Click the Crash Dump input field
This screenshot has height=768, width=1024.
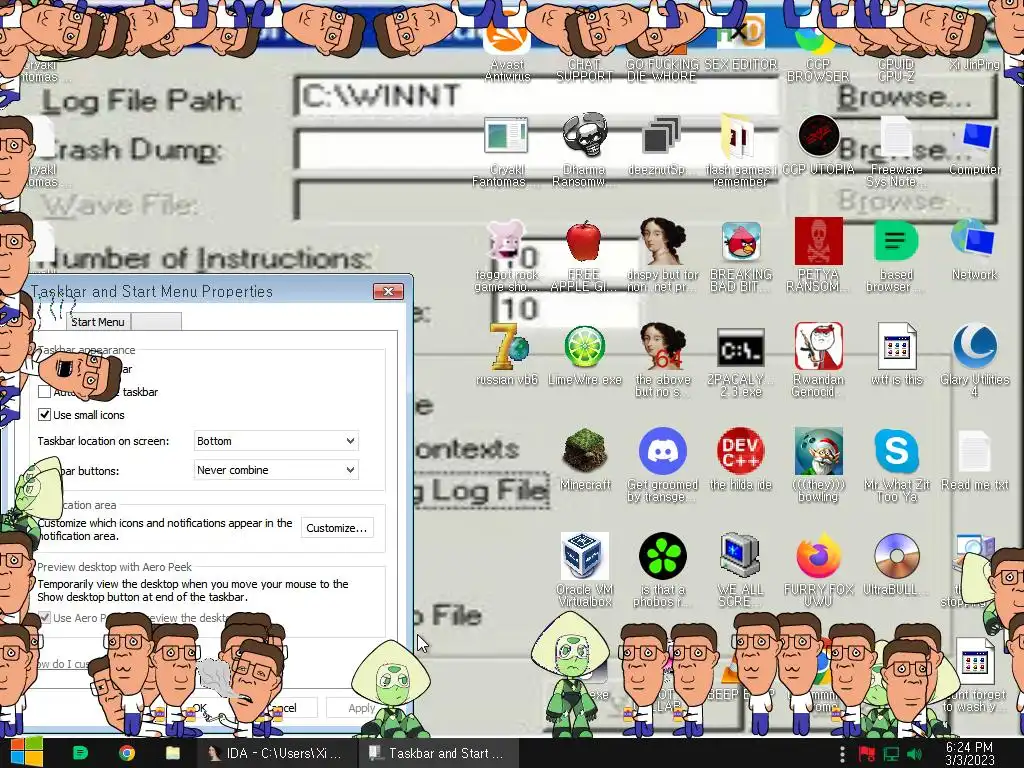pos(536,149)
